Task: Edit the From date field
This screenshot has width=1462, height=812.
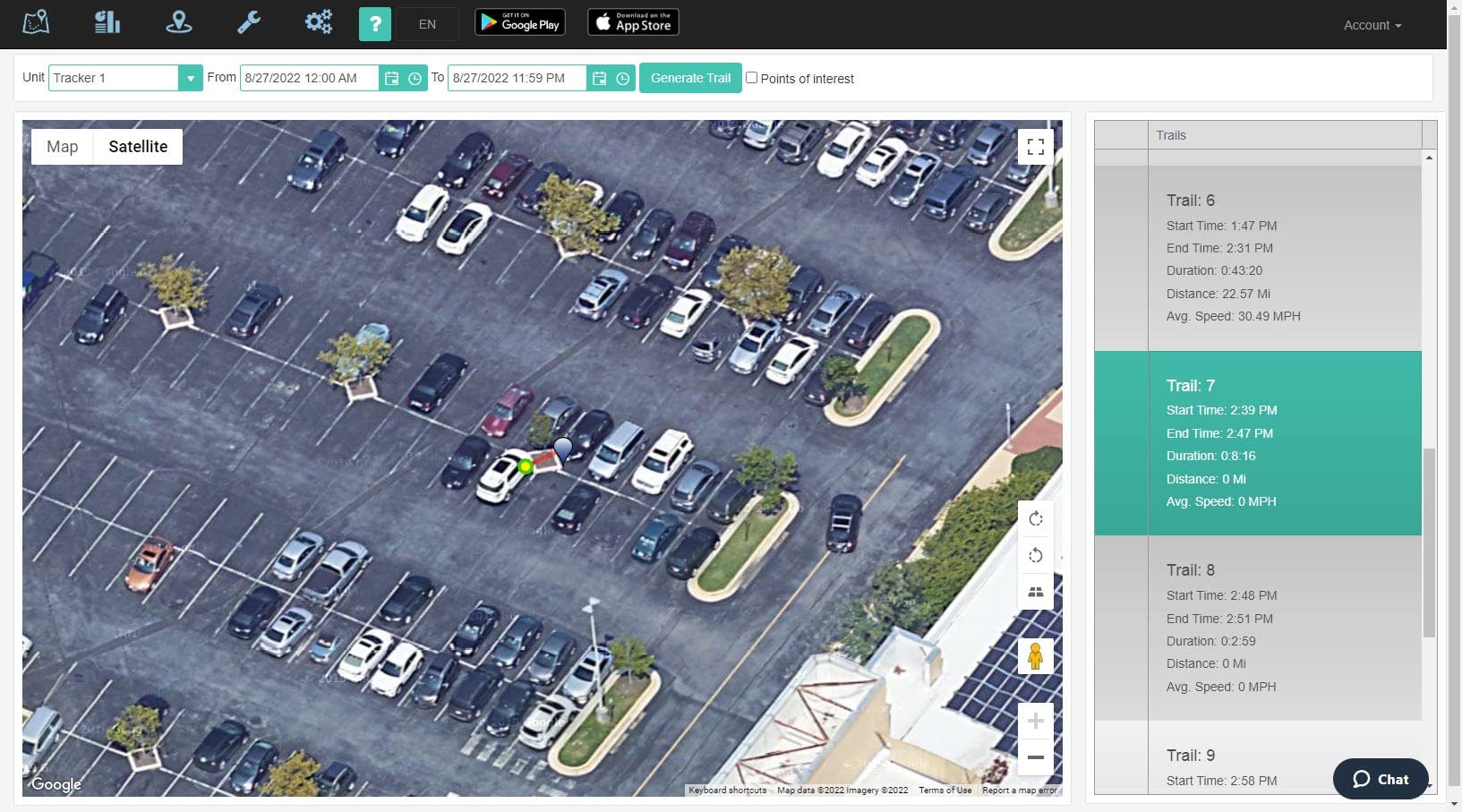Action: click(x=310, y=78)
